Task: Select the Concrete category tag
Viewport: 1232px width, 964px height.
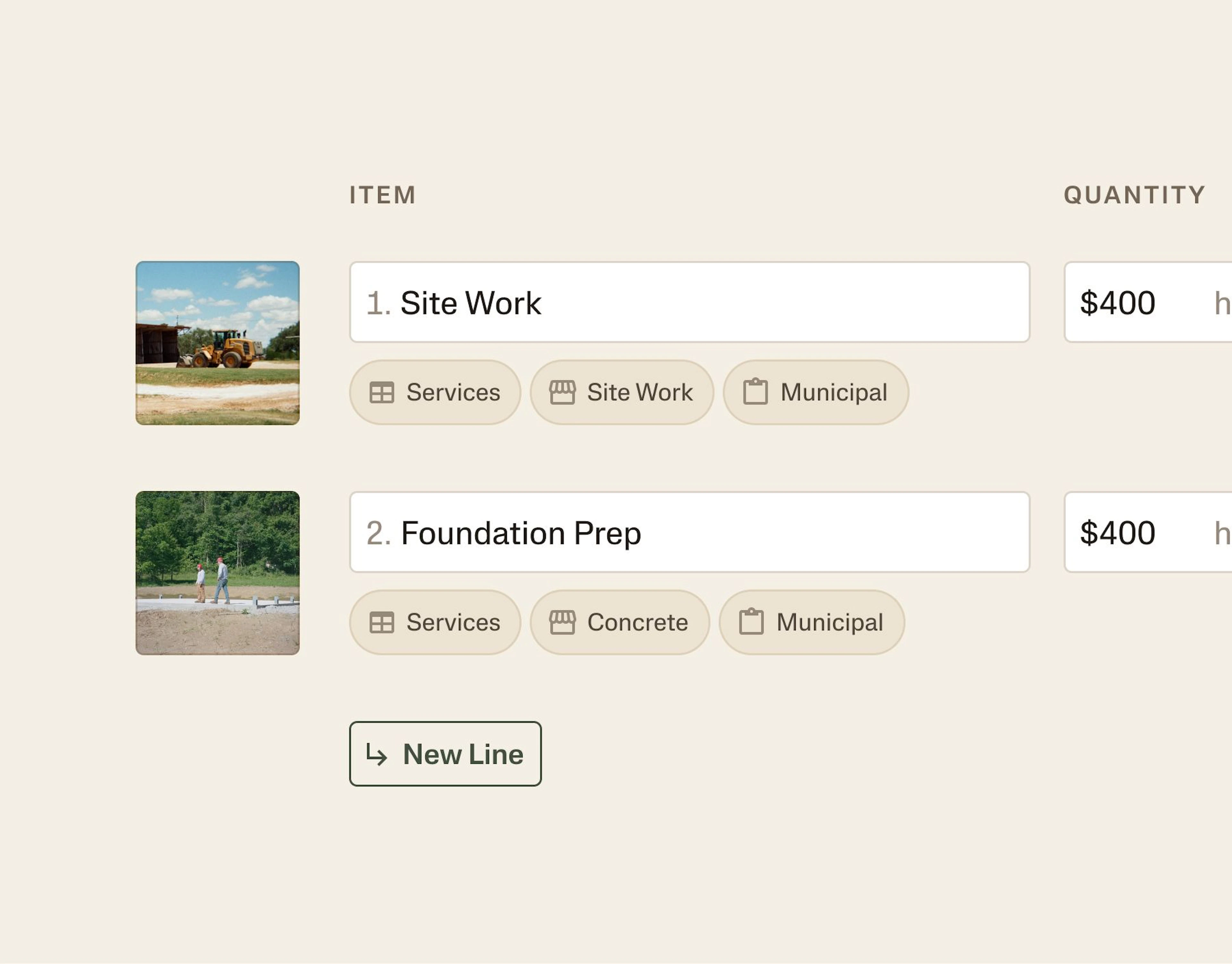Action: coord(620,623)
